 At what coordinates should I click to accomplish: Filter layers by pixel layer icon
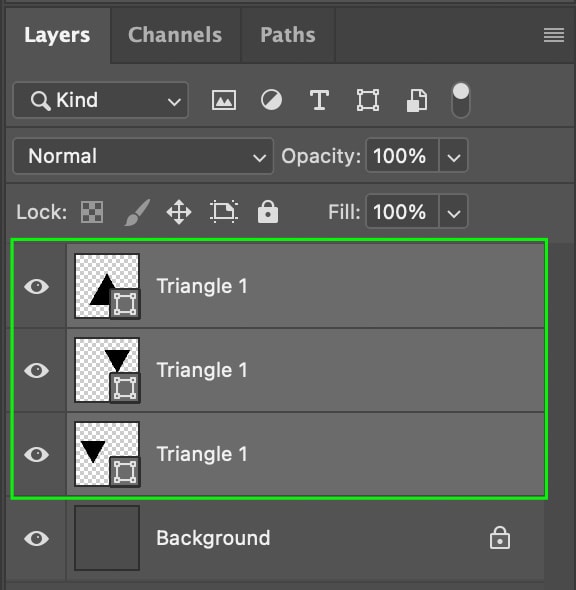pyautogui.click(x=224, y=100)
